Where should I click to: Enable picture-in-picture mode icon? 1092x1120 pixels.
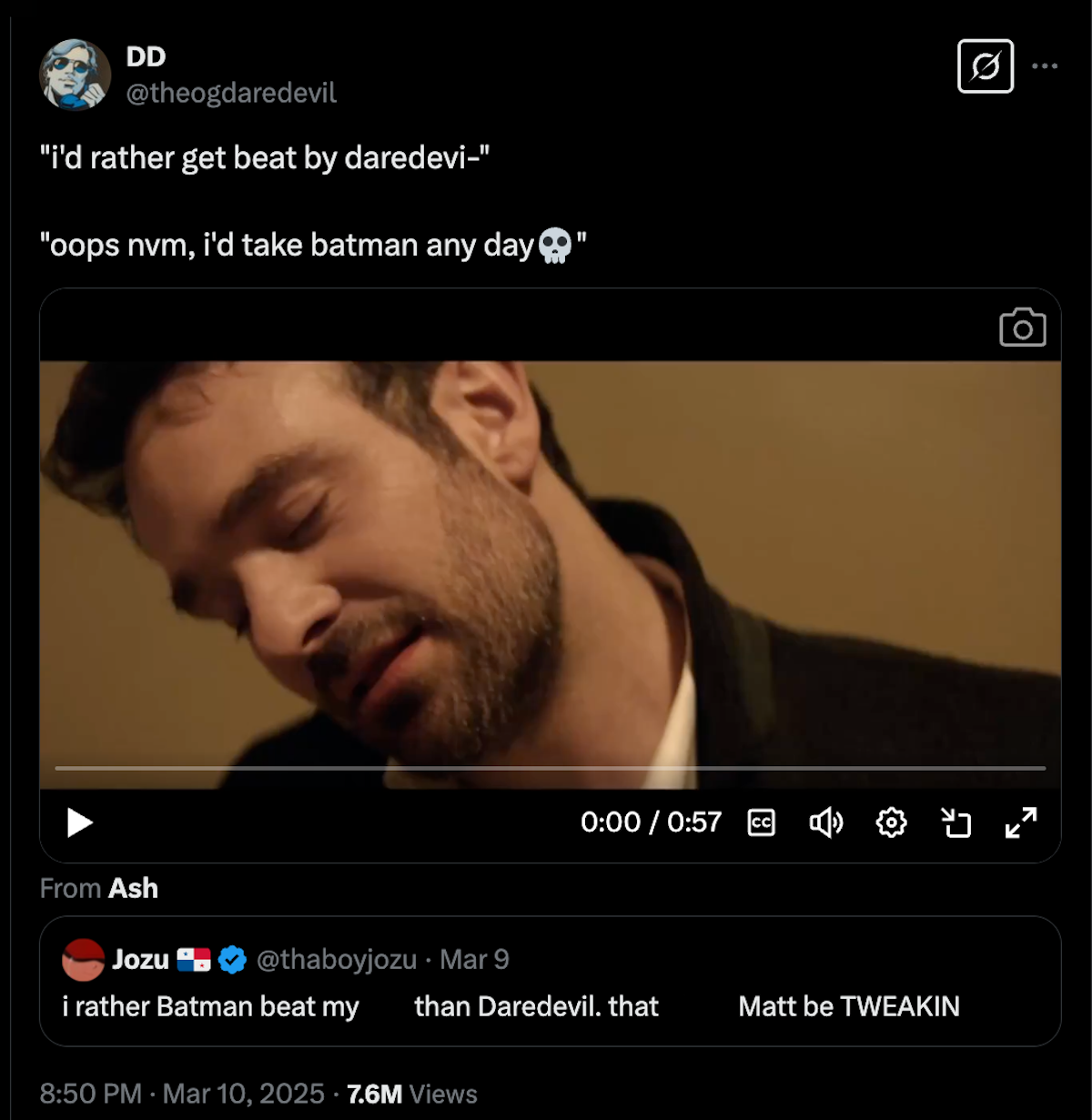955,822
